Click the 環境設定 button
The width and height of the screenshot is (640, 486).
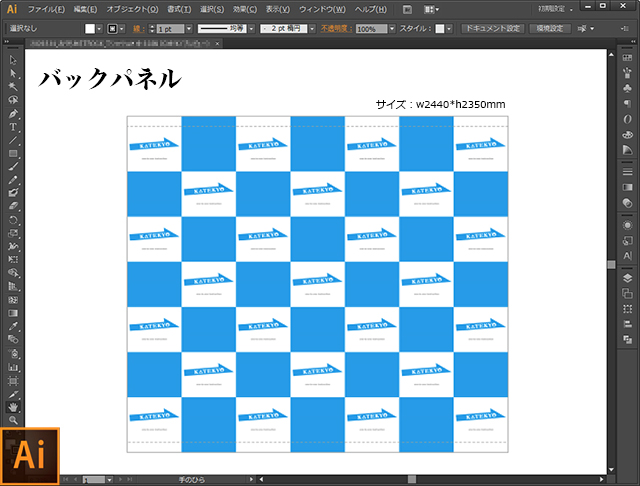click(x=550, y=29)
